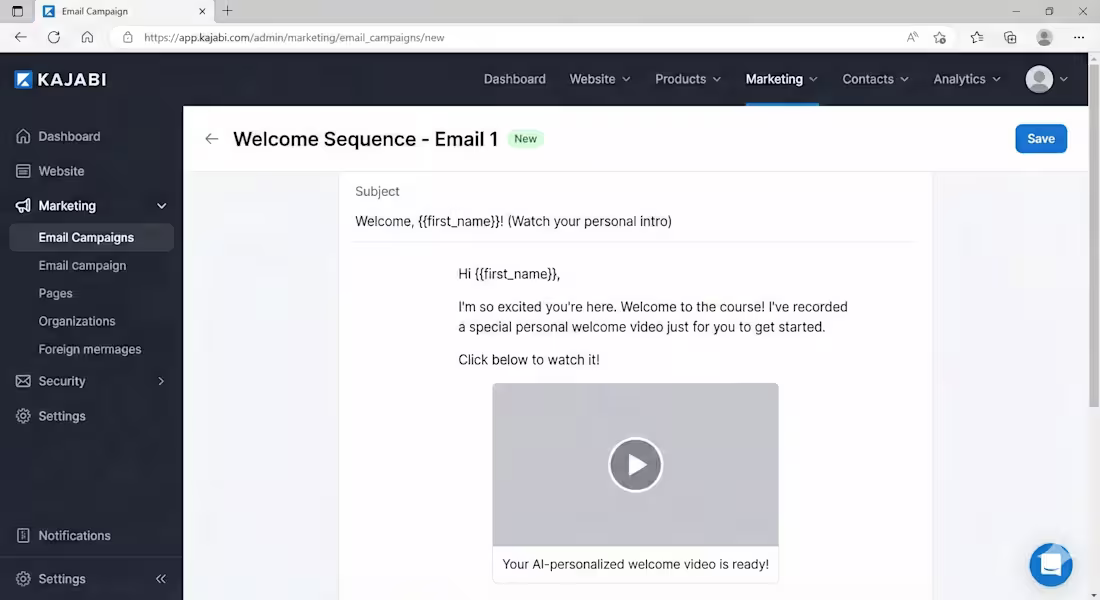1100x600 pixels.
Task: Click the browser back arrow
Action: (20, 37)
